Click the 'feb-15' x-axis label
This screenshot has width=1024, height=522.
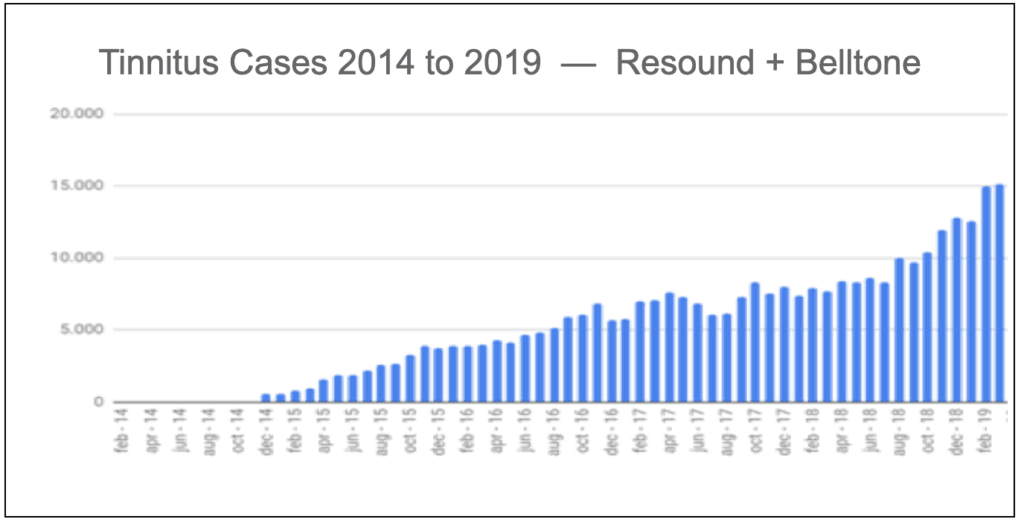[295, 431]
